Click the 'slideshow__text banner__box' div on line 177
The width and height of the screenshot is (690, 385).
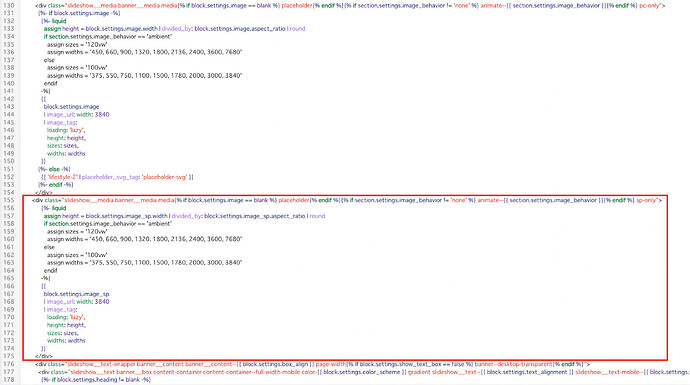coord(364,372)
